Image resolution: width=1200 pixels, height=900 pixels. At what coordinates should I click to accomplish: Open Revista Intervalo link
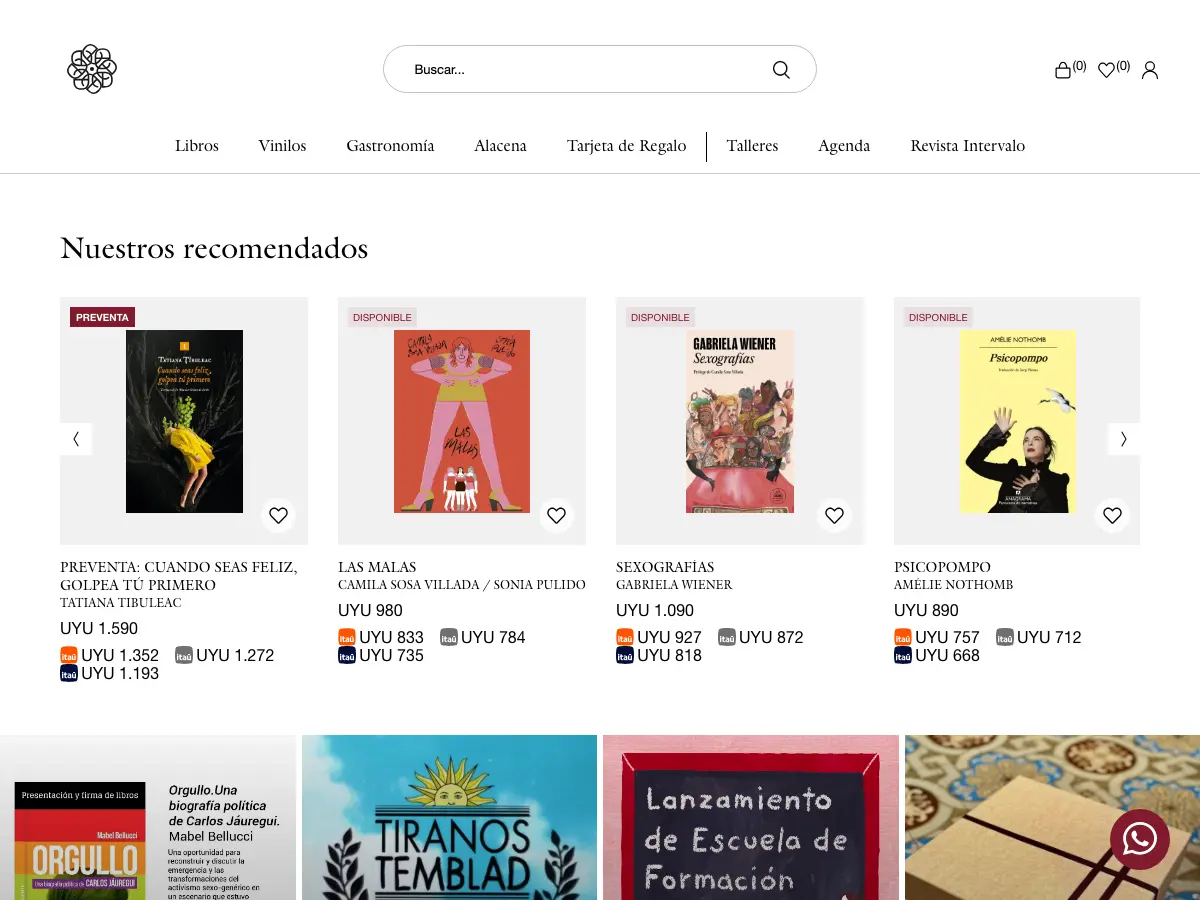pyautogui.click(x=967, y=146)
